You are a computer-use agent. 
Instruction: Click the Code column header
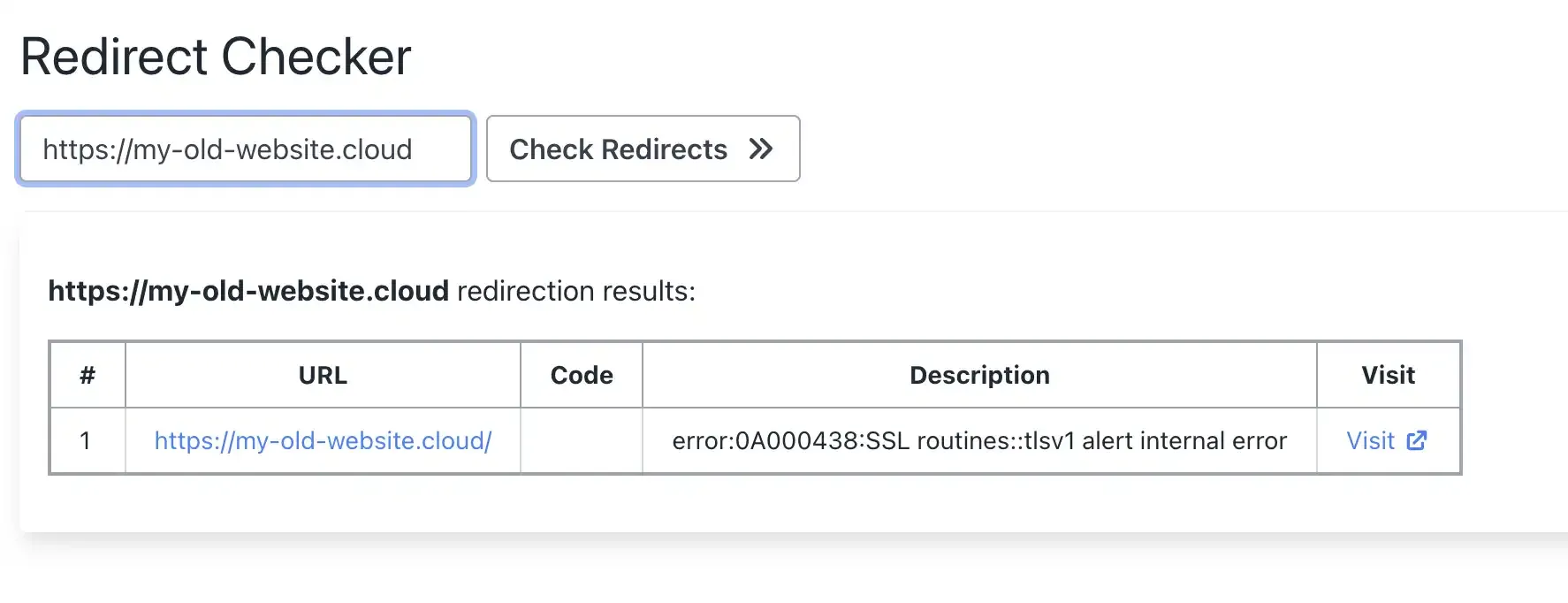[580, 375]
